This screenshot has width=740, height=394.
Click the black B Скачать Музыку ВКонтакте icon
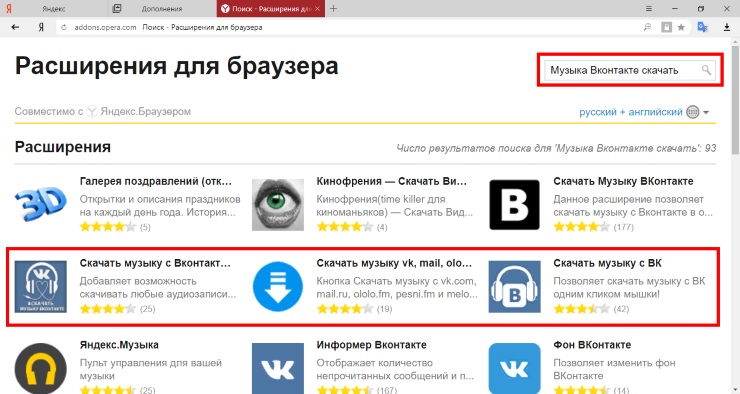(x=514, y=205)
